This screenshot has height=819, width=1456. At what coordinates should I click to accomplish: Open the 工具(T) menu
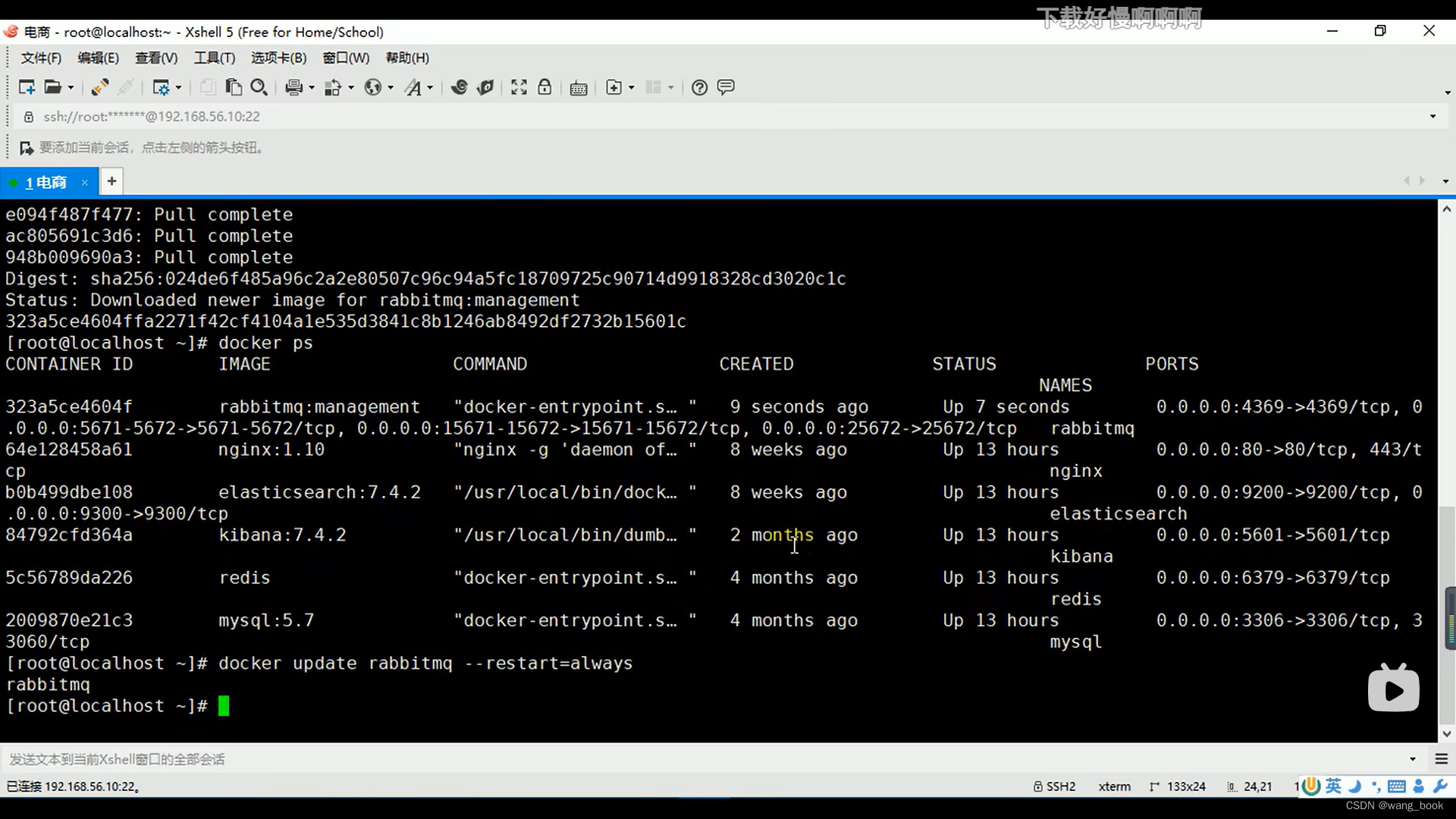[x=215, y=58]
